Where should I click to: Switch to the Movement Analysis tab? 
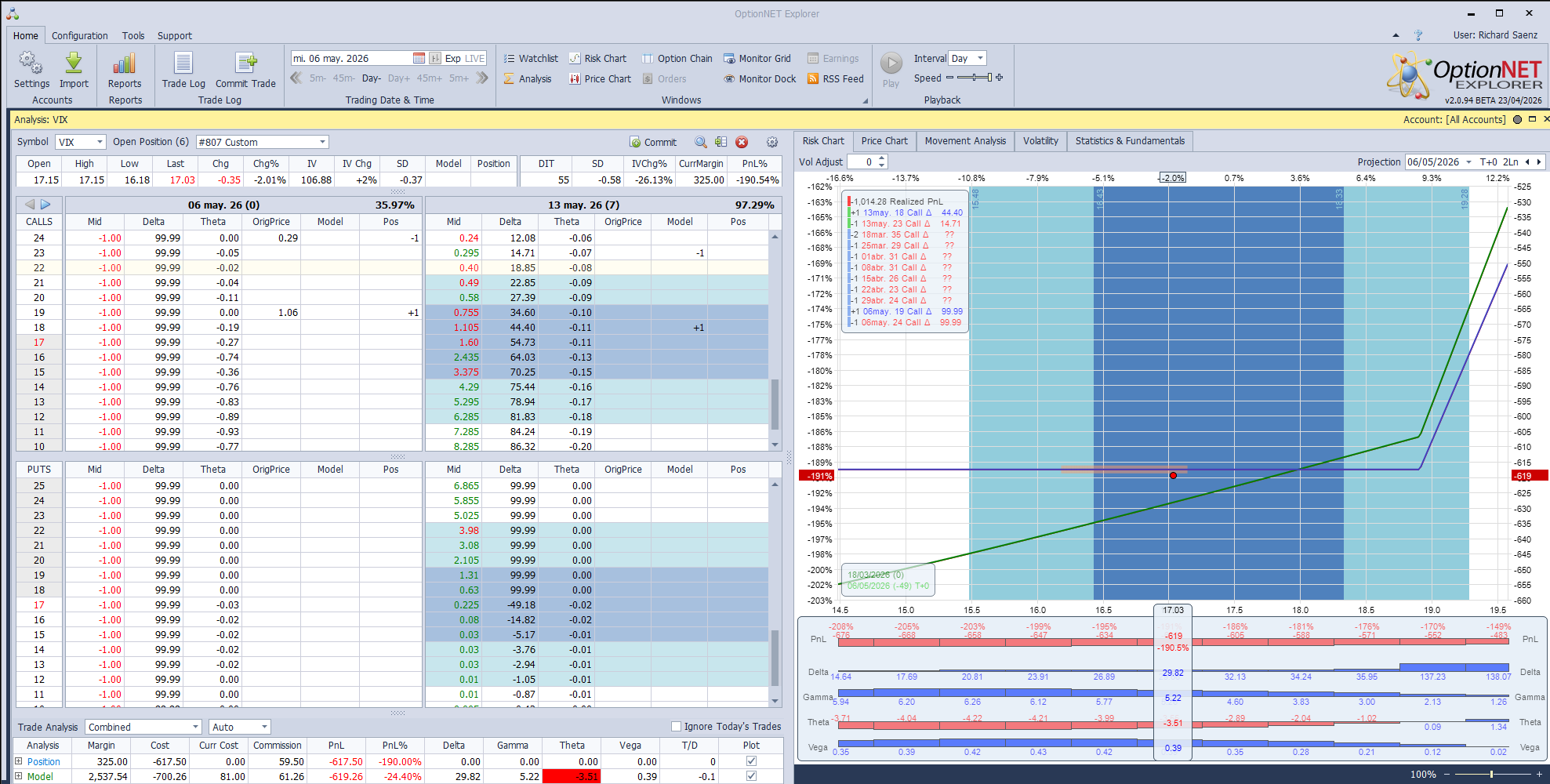(965, 141)
